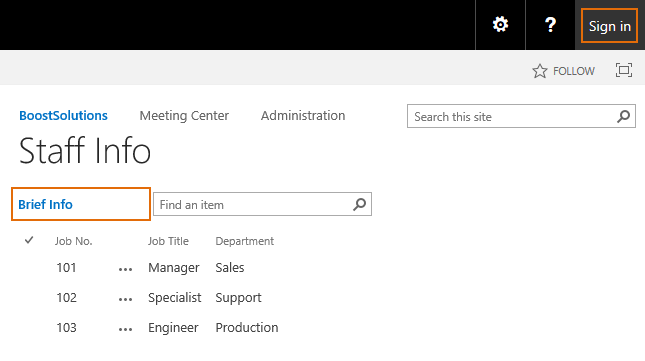Open ellipsis menu for item 103

point(125,330)
